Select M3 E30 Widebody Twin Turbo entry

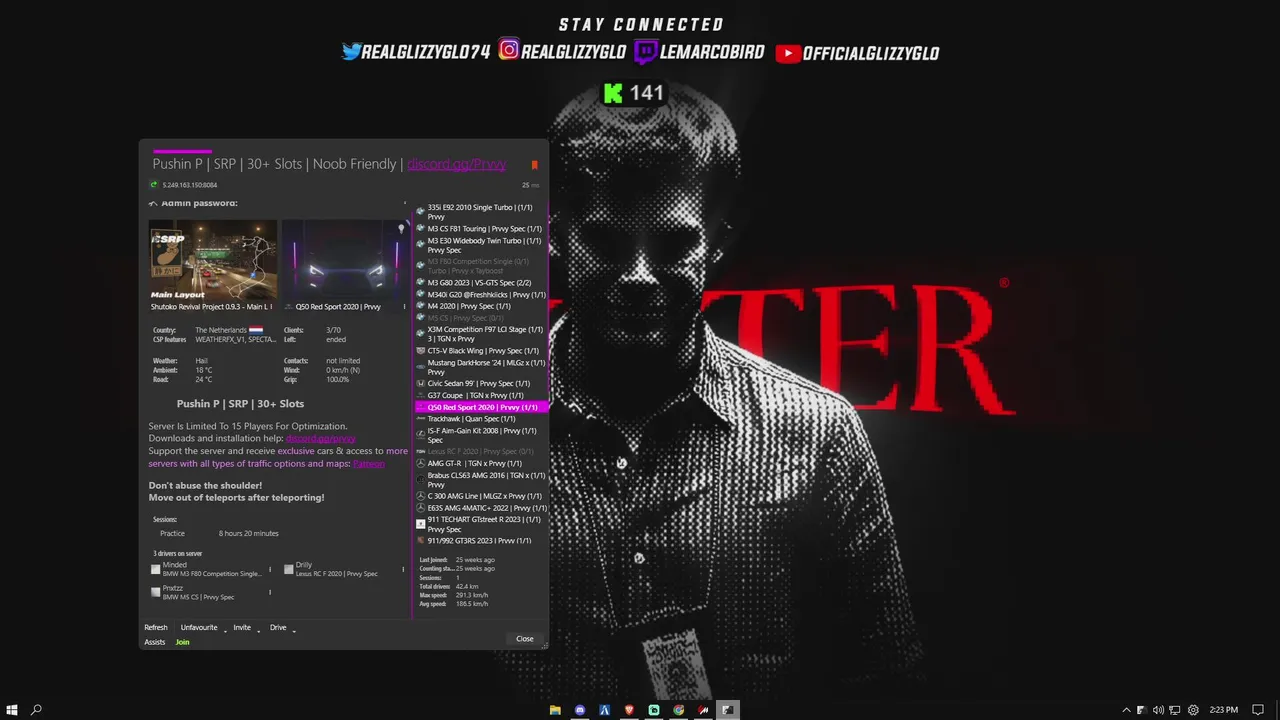[481, 245]
